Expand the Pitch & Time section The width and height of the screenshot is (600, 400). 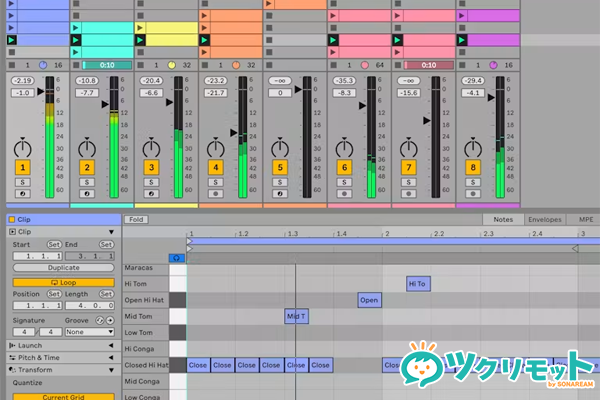coord(111,358)
